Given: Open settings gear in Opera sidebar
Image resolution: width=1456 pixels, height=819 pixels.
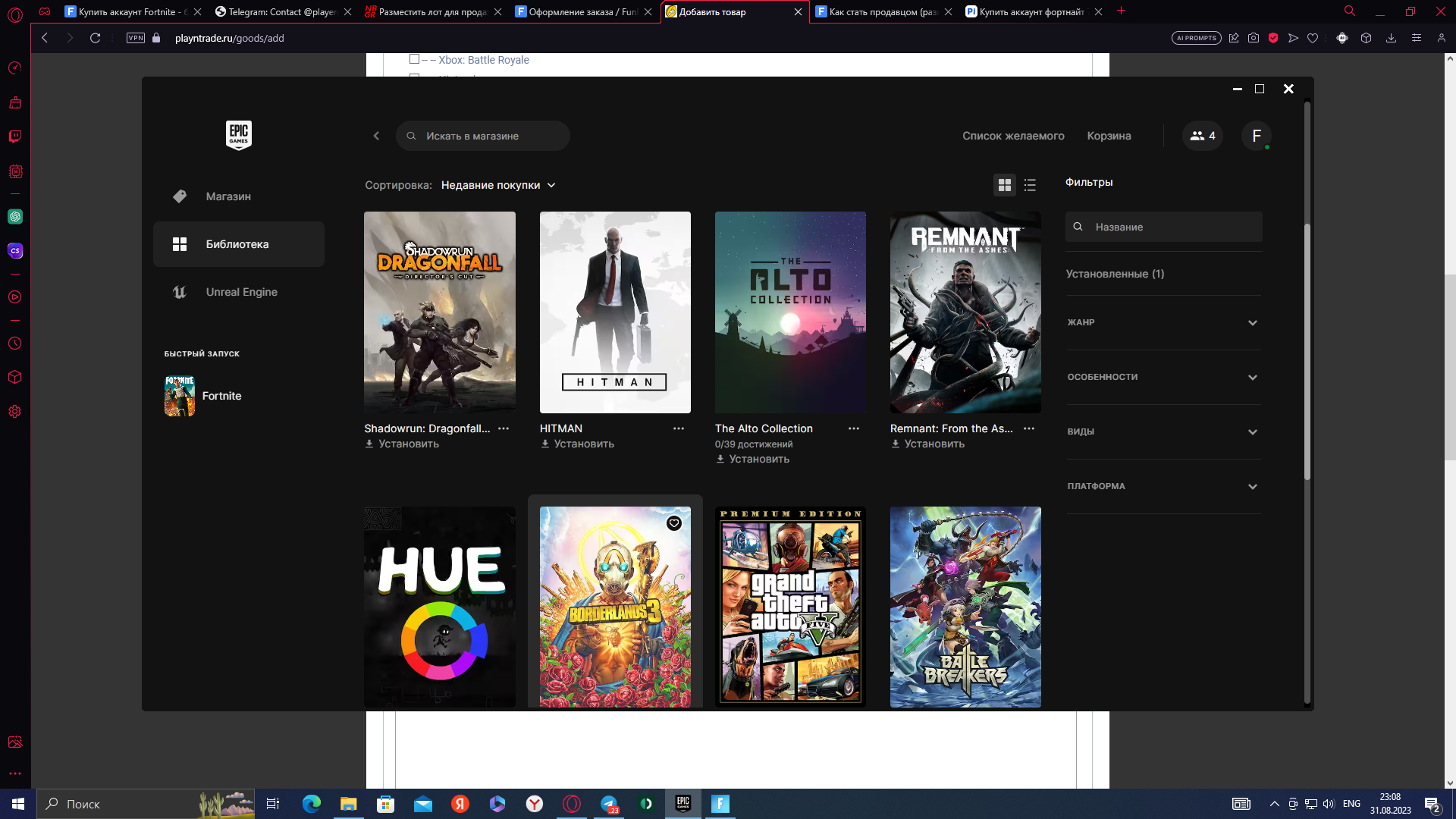Looking at the screenshot, I should tap(15, 412).
